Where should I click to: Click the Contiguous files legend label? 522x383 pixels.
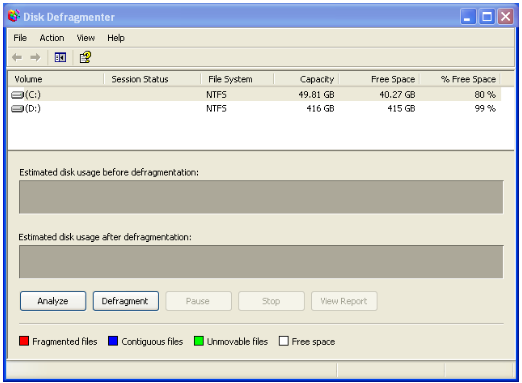click(152, 342)
